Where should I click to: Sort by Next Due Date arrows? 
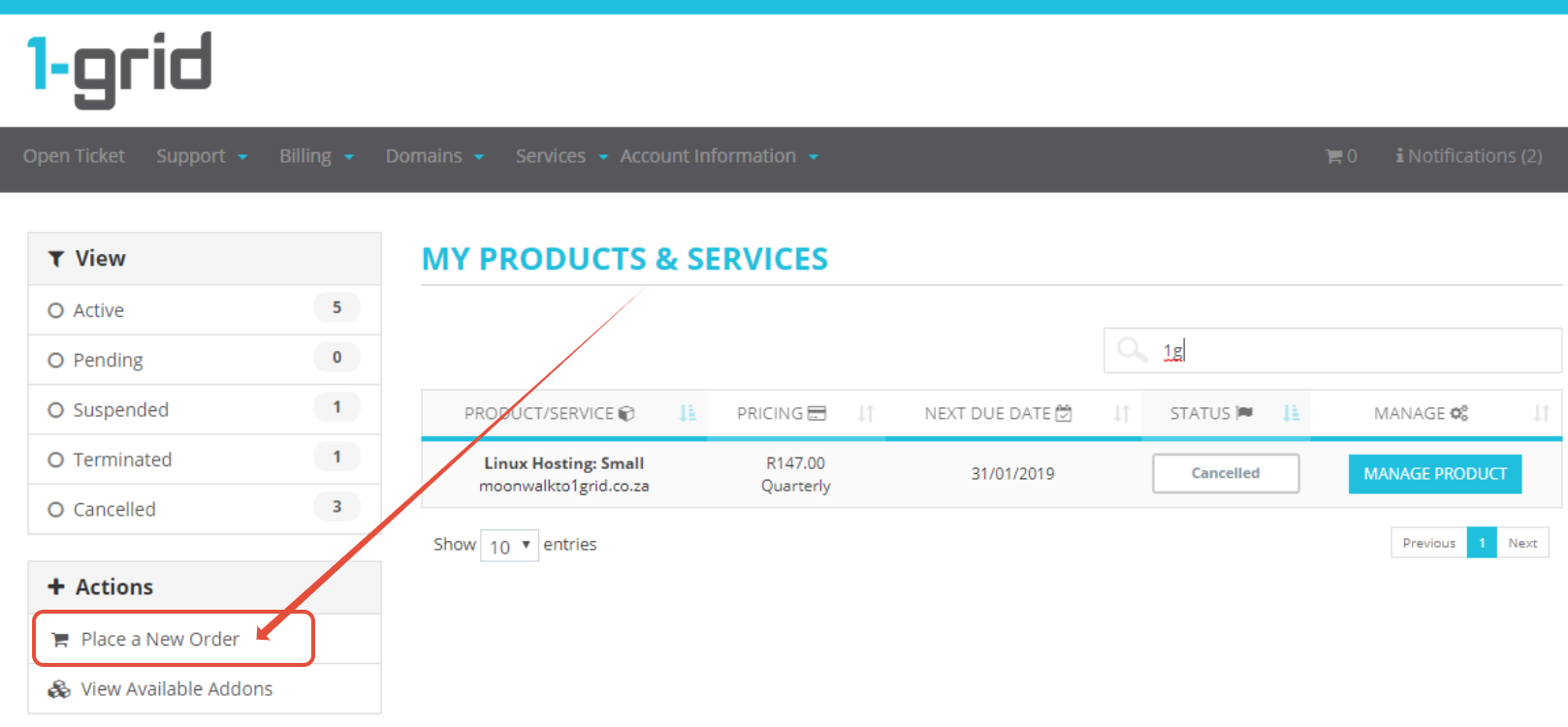pyautogui.click(x=1122, y=414)
